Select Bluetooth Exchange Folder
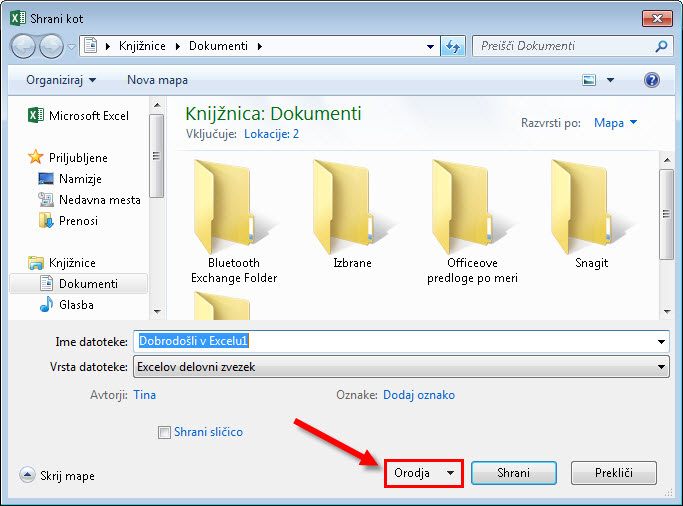683x506 pixels. coord(234,222)
